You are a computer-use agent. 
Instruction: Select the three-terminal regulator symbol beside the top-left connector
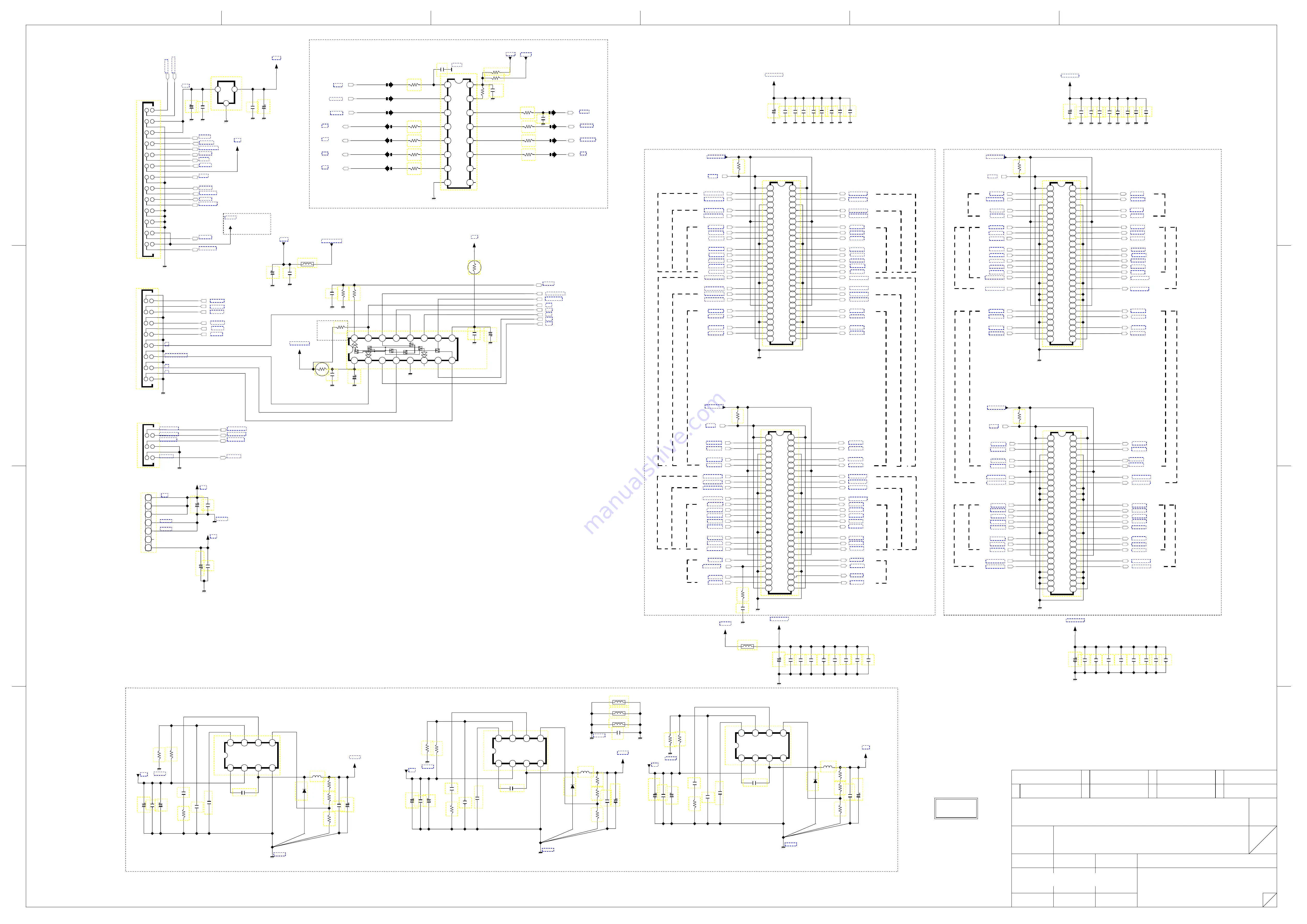click(x=226, y=93)
